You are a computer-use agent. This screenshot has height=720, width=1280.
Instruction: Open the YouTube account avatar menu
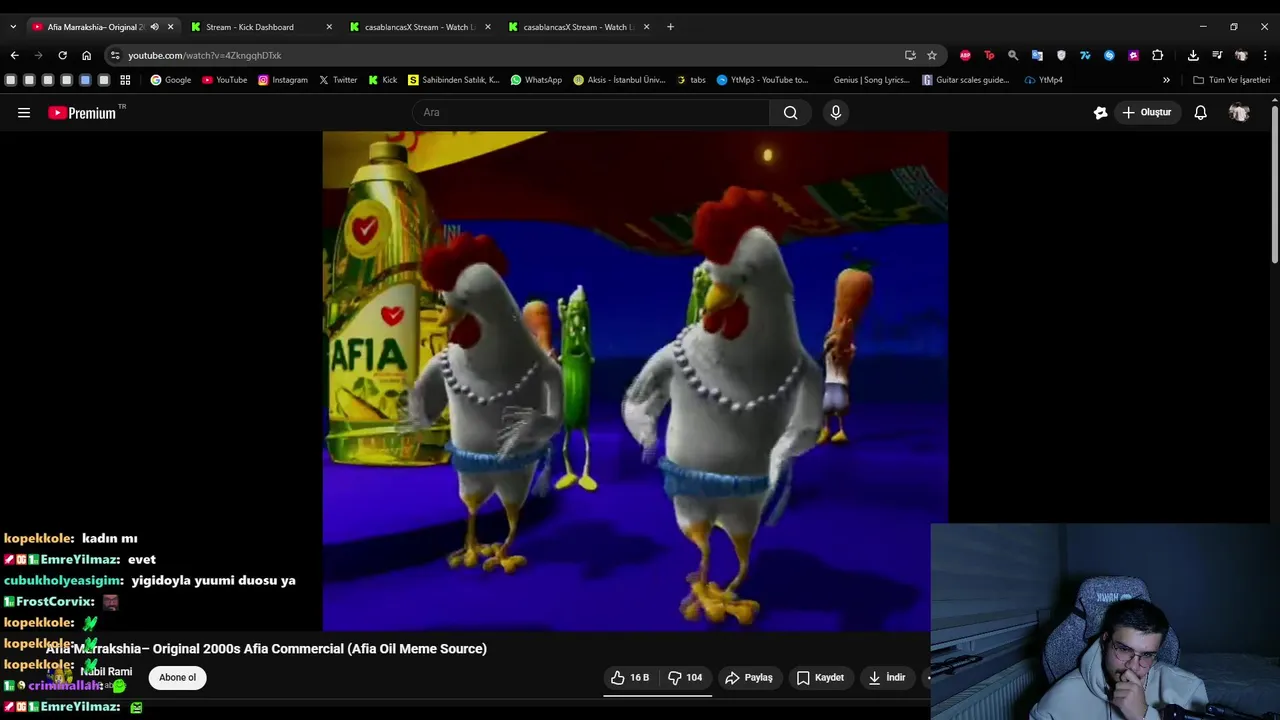coord(1239,113)
